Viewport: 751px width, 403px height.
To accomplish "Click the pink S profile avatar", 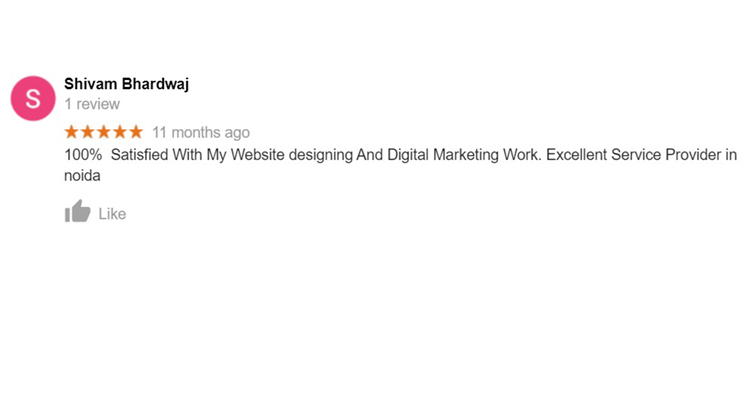I will coord(33,98).
